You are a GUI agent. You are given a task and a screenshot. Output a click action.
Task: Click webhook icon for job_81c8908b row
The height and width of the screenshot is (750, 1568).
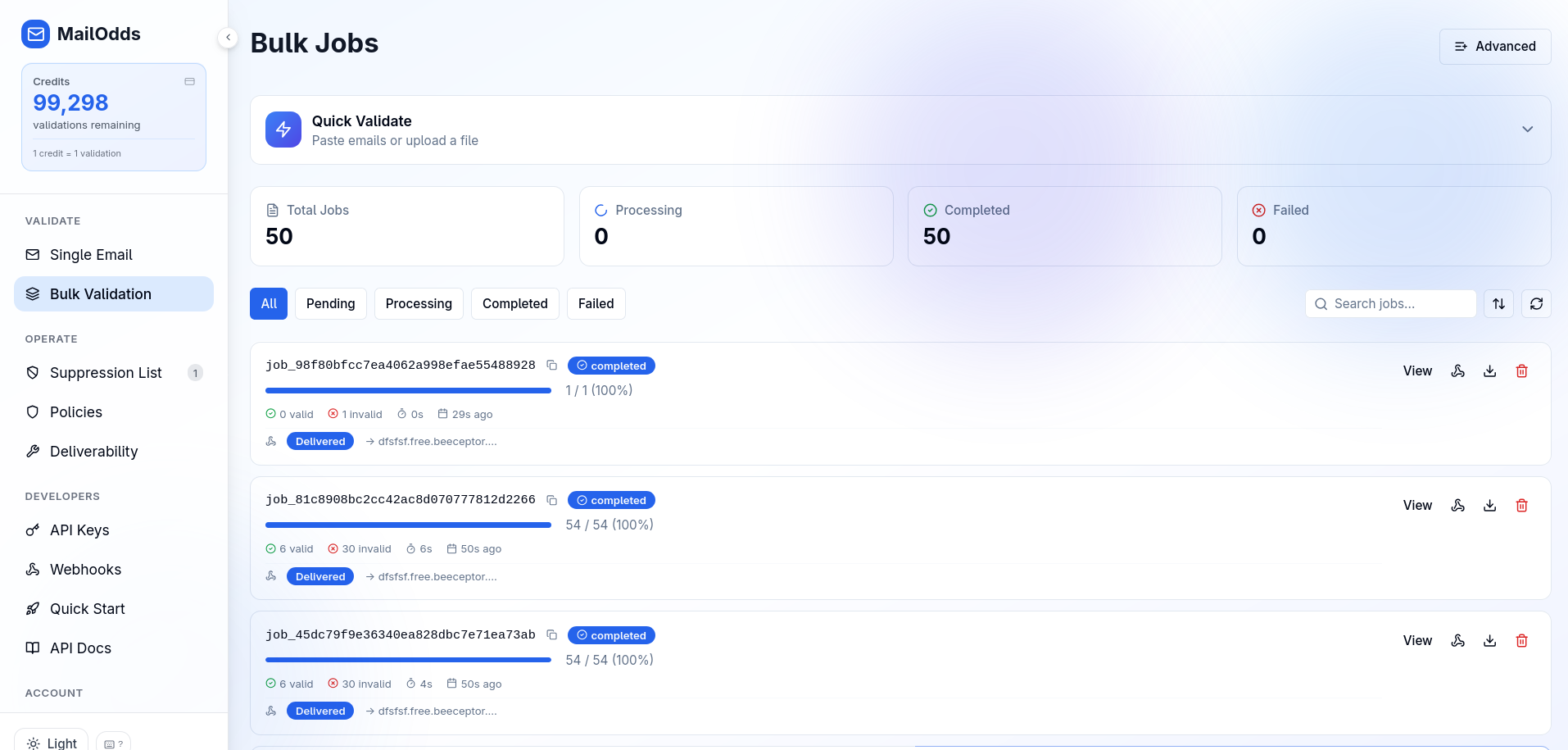point(1458,506)
